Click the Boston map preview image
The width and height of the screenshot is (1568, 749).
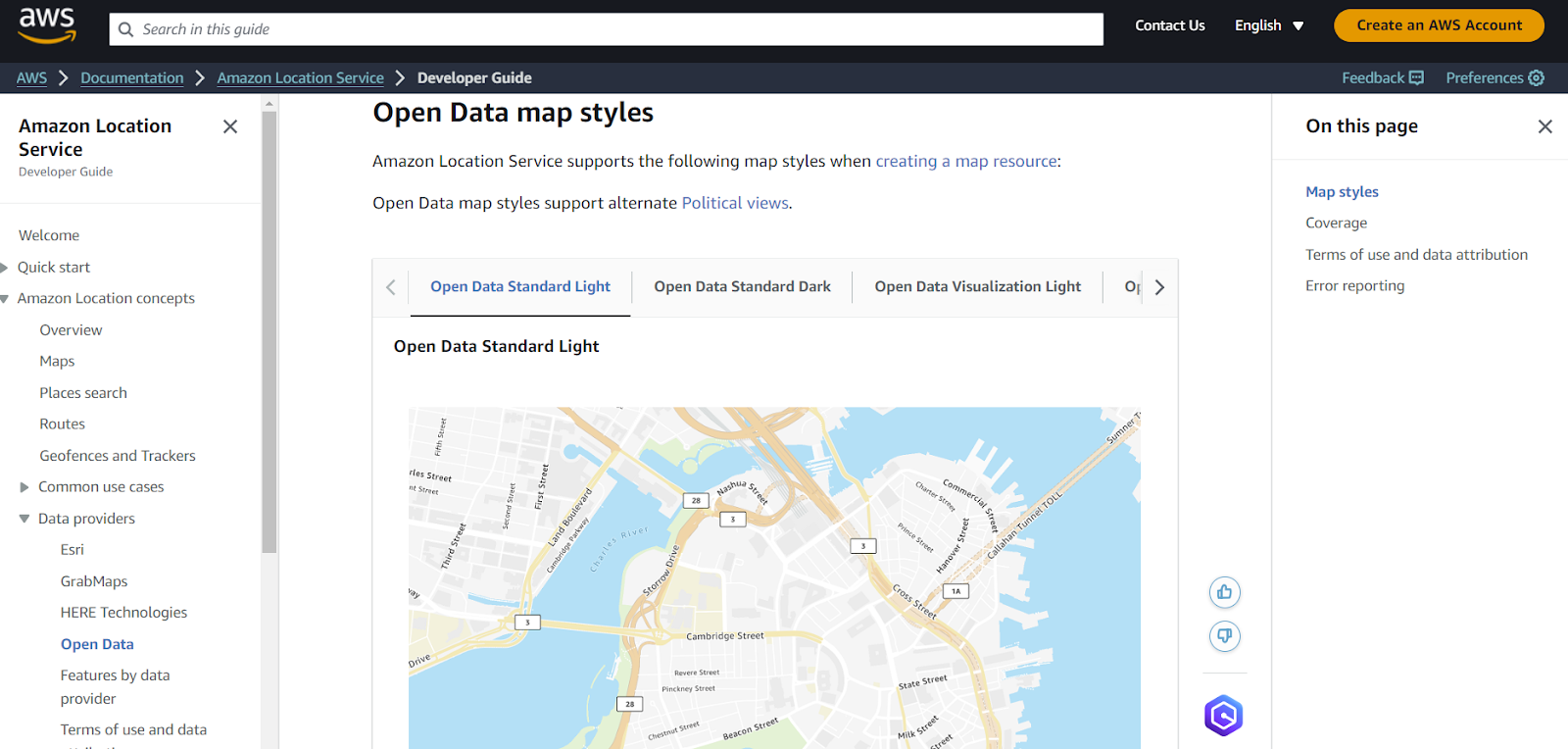pyautogui.click(x=774, y=578)
